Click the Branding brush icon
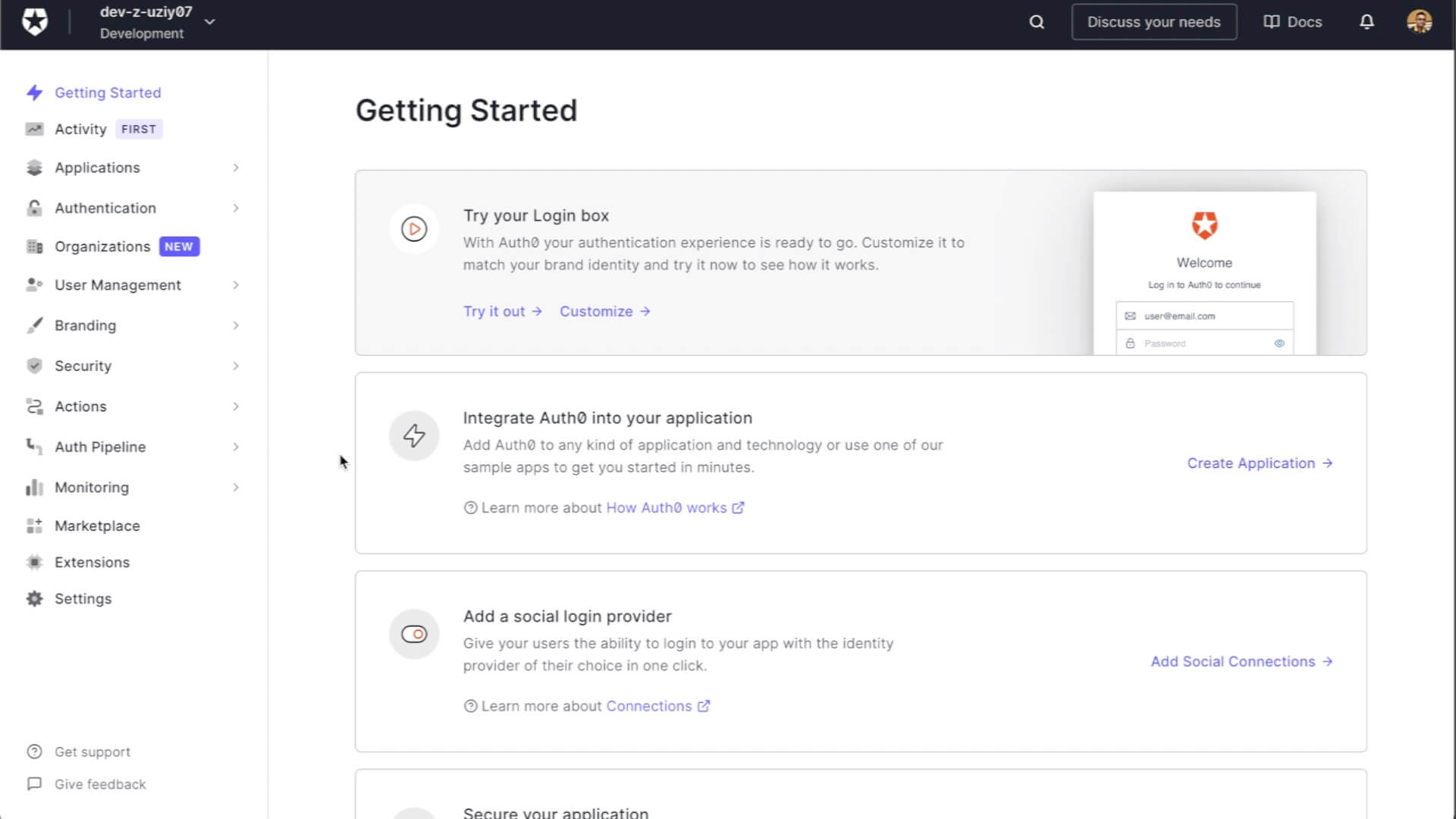 tap(34, 325)
